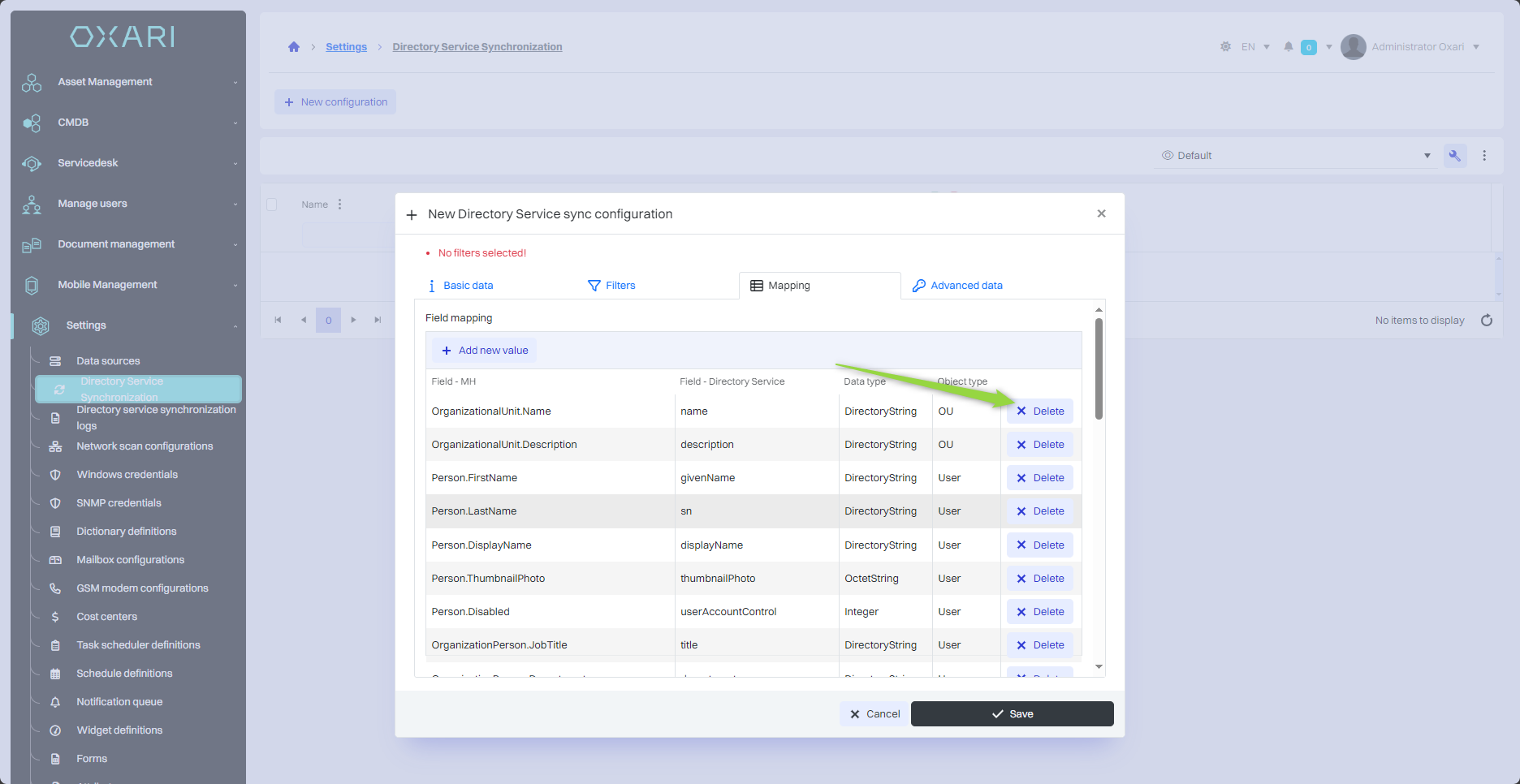This screenshot has width=1520, height=784.
Task: Expand the Default view dropdown
Action: (1427, 156)
